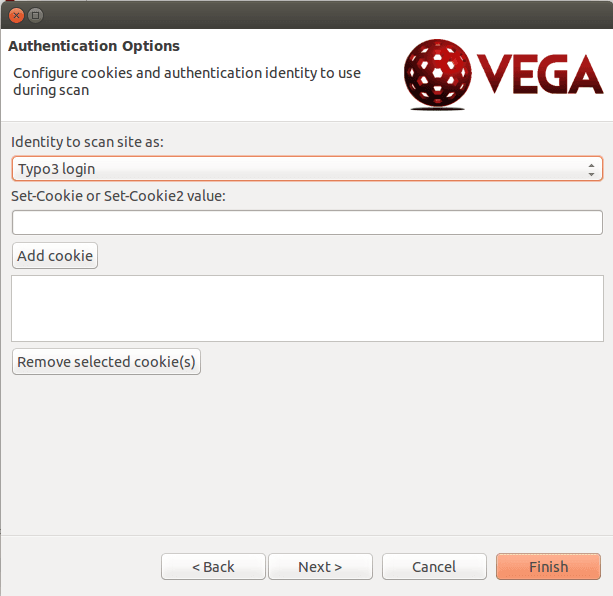This screenshot has height=596, width=613.
Task: Click the Authentication Options heading
Action: pos(94,46)
